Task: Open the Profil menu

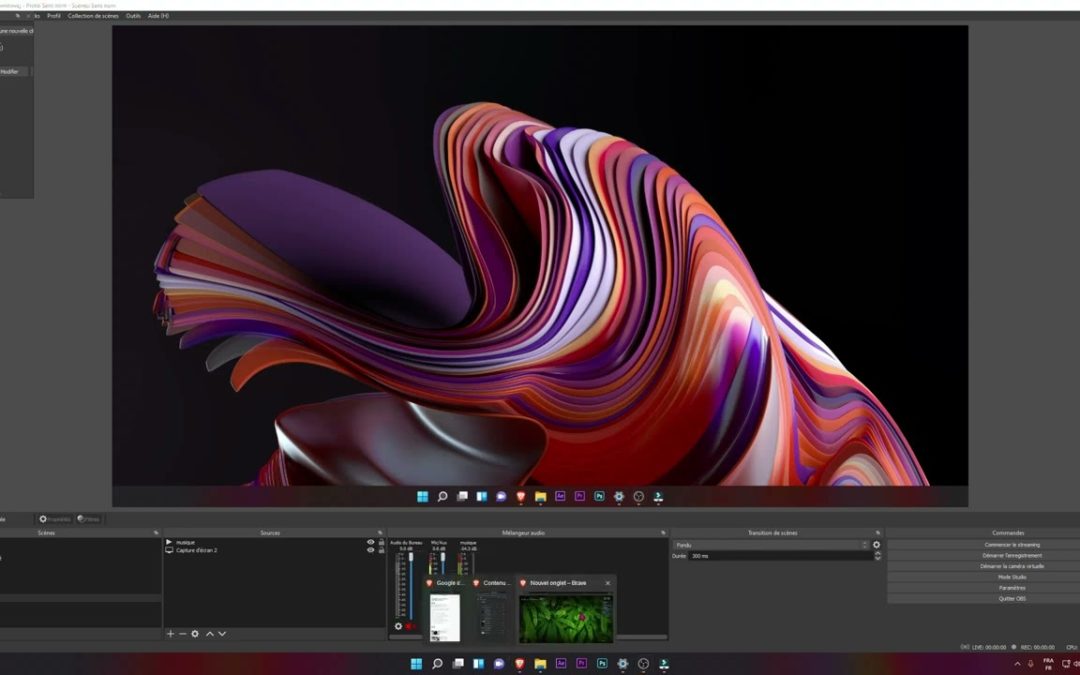Action: pyautogui.click(x=54, y=16)
